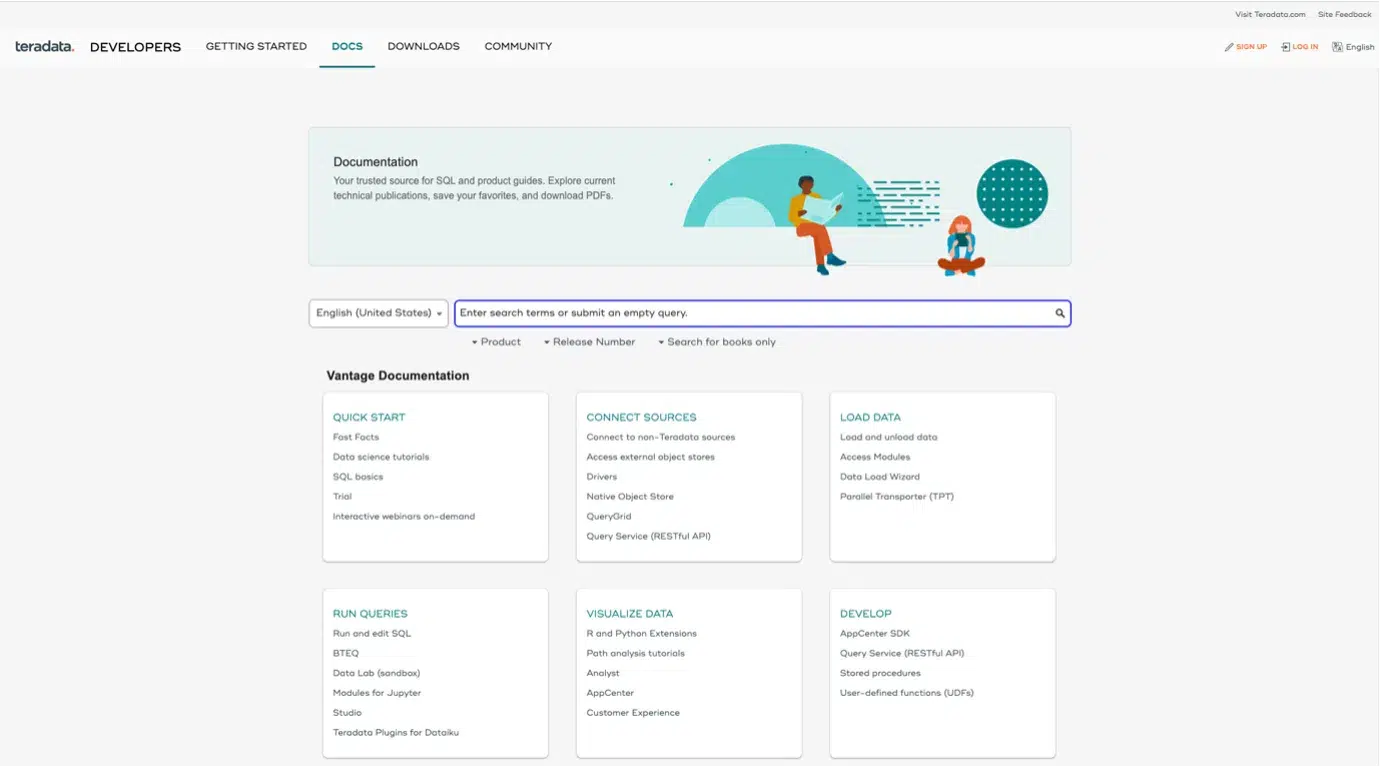The height and width of the screenshot is (770, 1384).
Task: Open the Getting Started menu
Action: coord(256,47)
